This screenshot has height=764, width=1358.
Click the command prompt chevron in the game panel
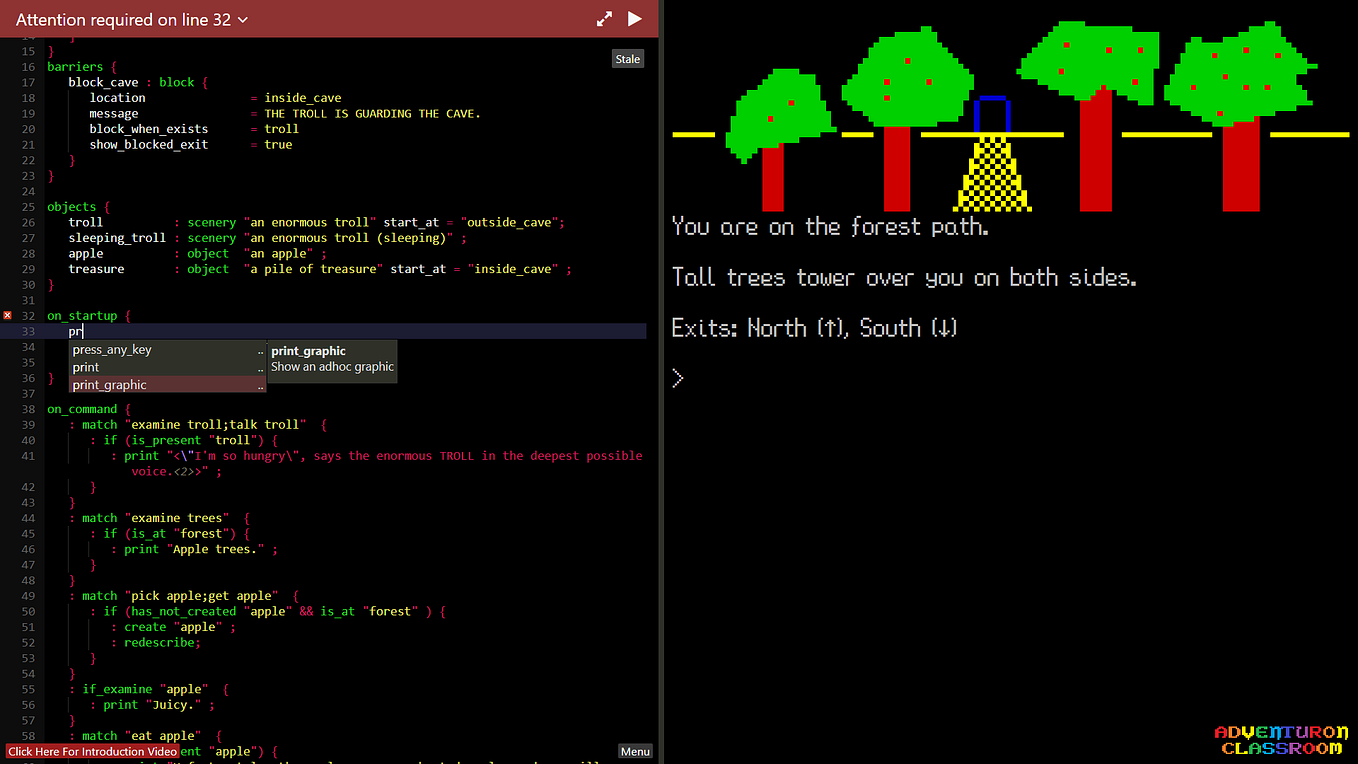(x=678, y=377)
